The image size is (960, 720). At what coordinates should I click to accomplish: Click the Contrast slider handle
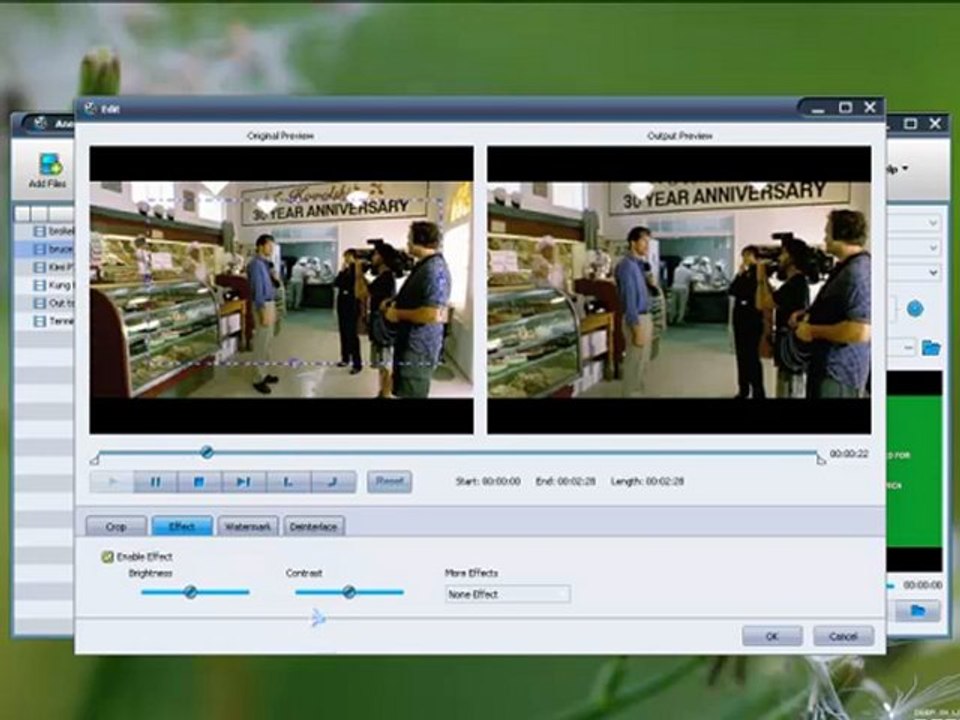tap(349, 592)
